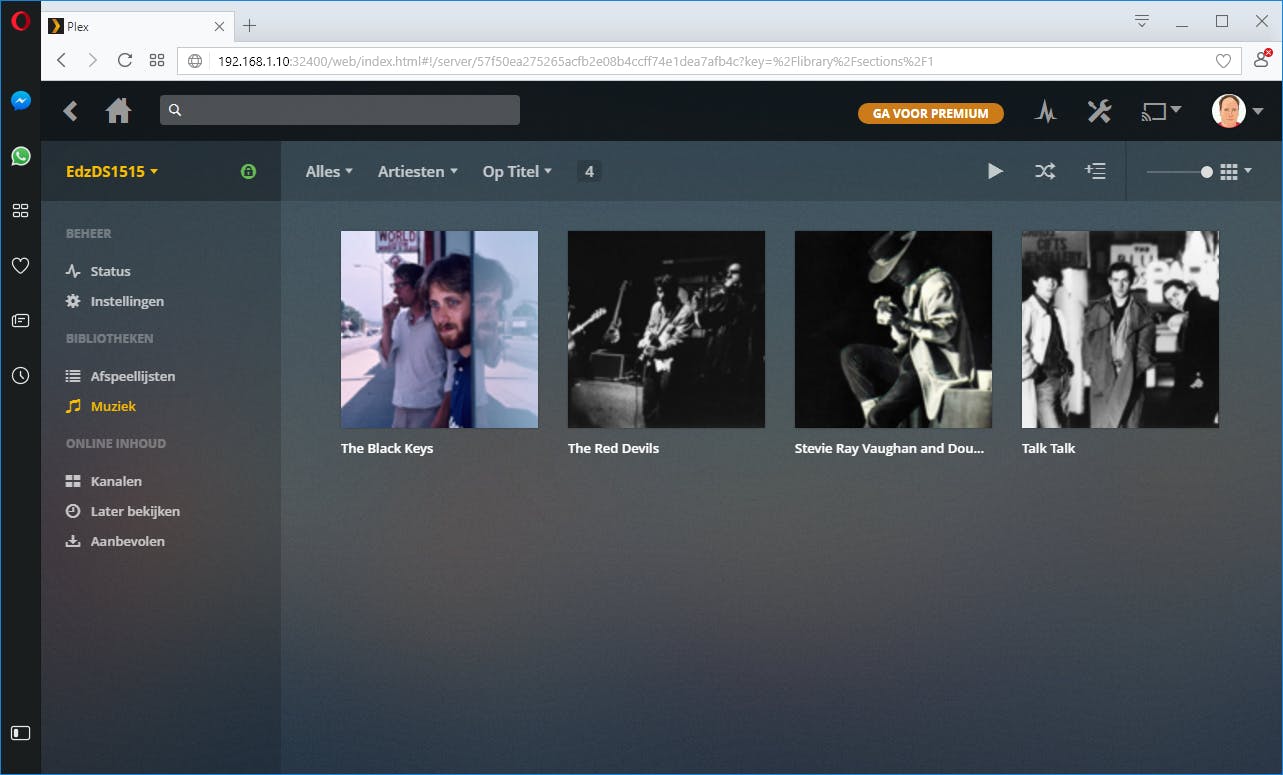Open Later bekijken in the sidebar
1283x775 pixels.
click(x=122, y=511)
